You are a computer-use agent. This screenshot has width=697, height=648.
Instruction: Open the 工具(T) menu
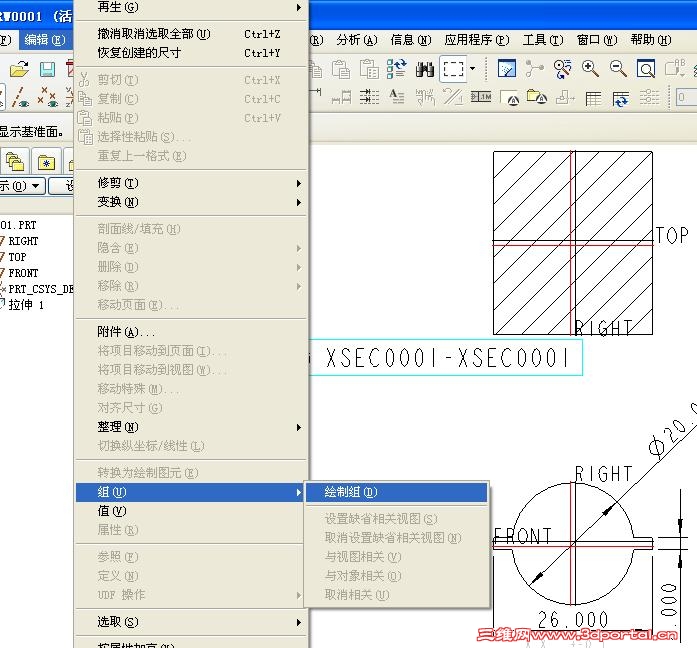click(x=543, y=40)
